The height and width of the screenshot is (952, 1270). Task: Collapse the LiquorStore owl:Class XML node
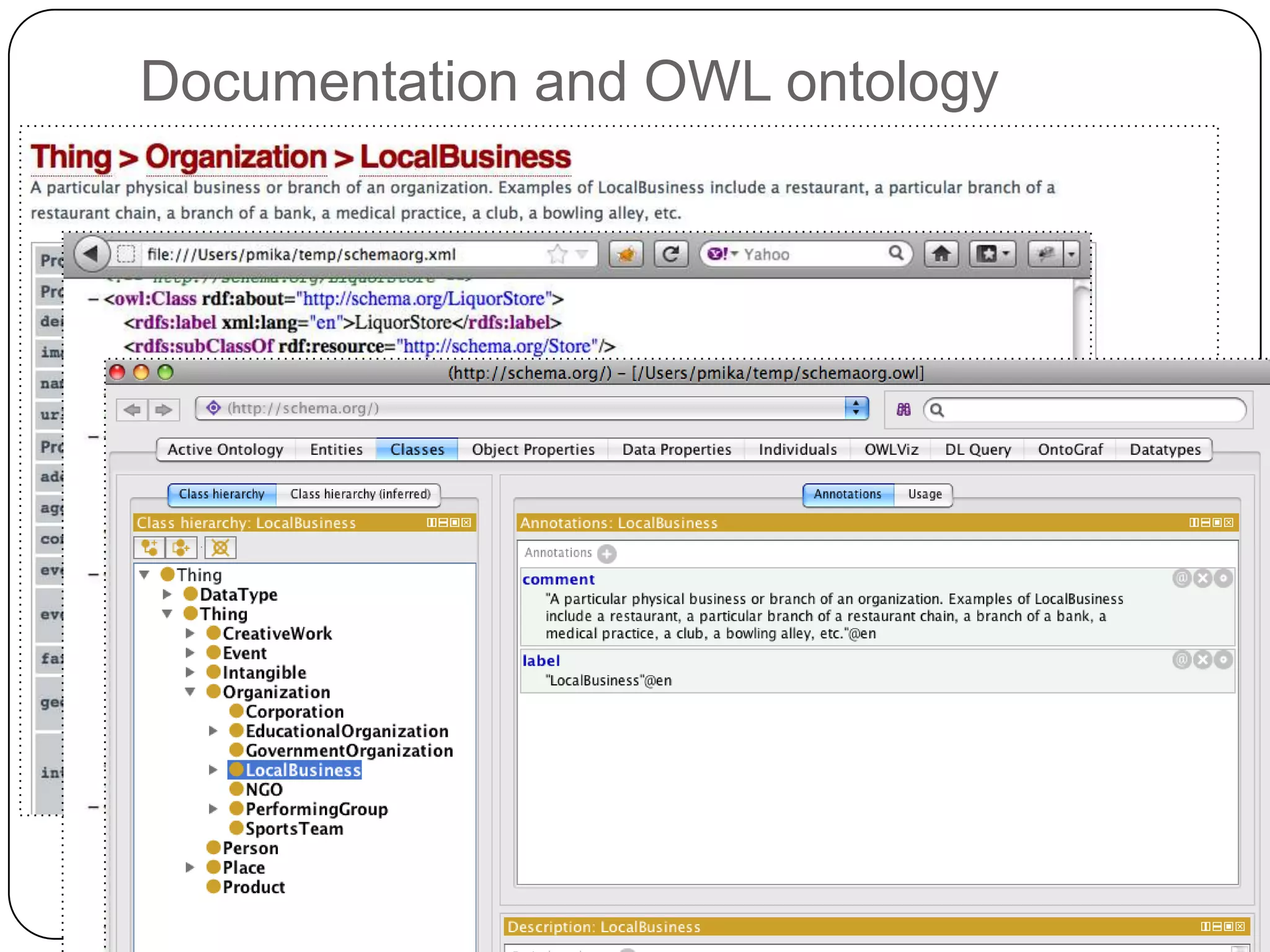pos(94,299)
